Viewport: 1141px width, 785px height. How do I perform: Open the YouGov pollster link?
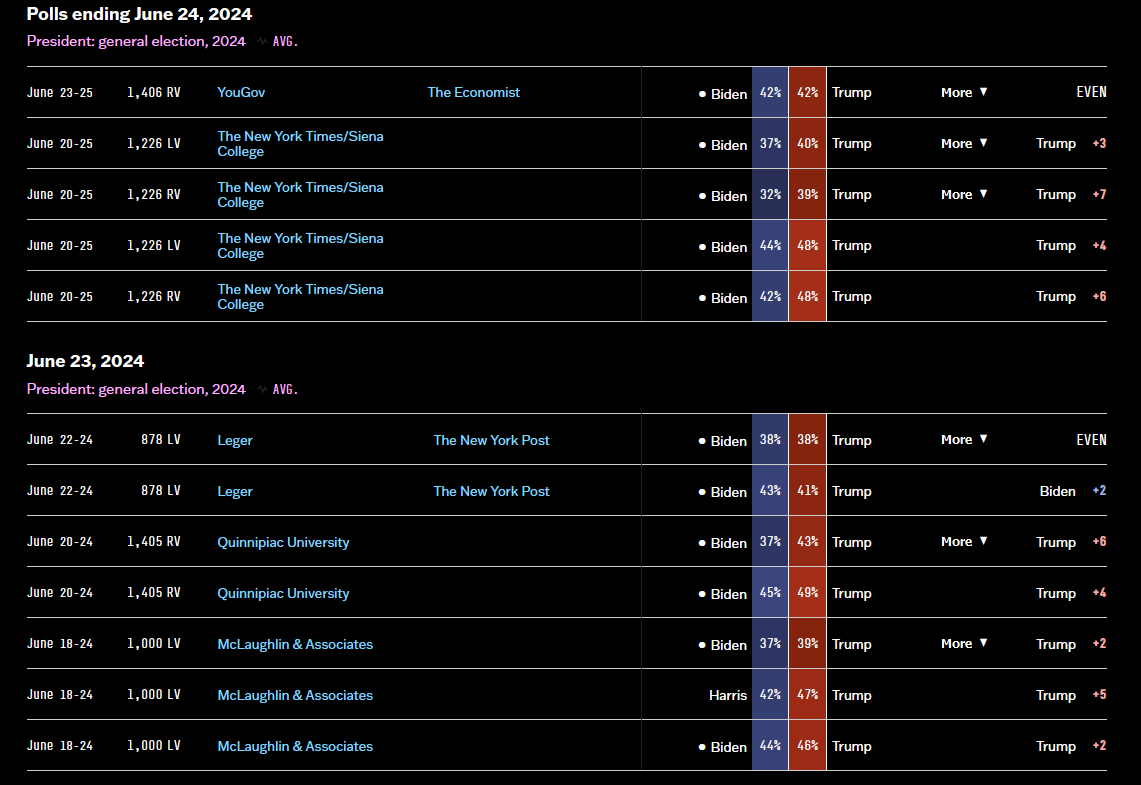241,92
